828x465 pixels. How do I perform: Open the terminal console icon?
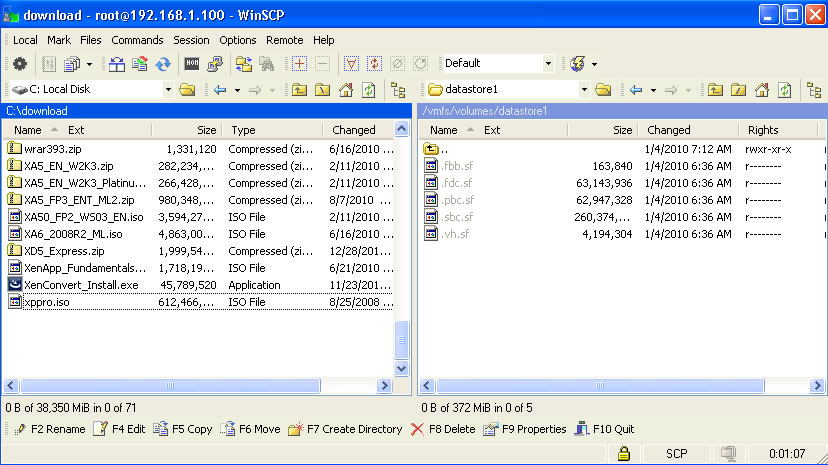(192, 64)
